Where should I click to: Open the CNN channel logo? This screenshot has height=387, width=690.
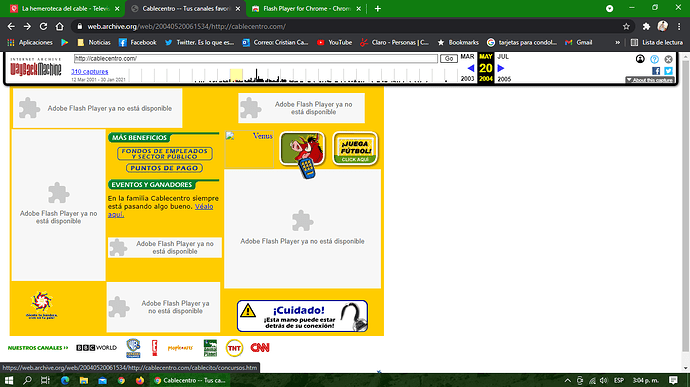[x=260, y=348]
